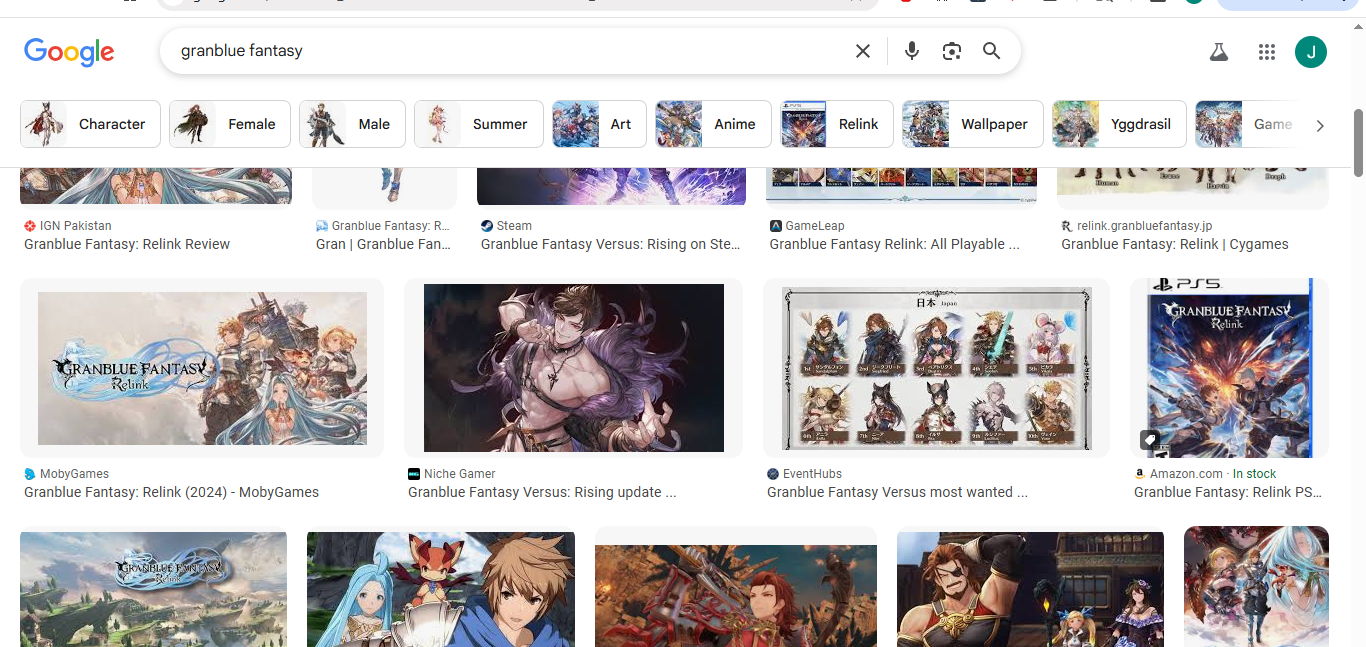Open the EventHubs Japan character ranking thumbnail
This screenshot has height=647, width=1366.
coord(936,368)
